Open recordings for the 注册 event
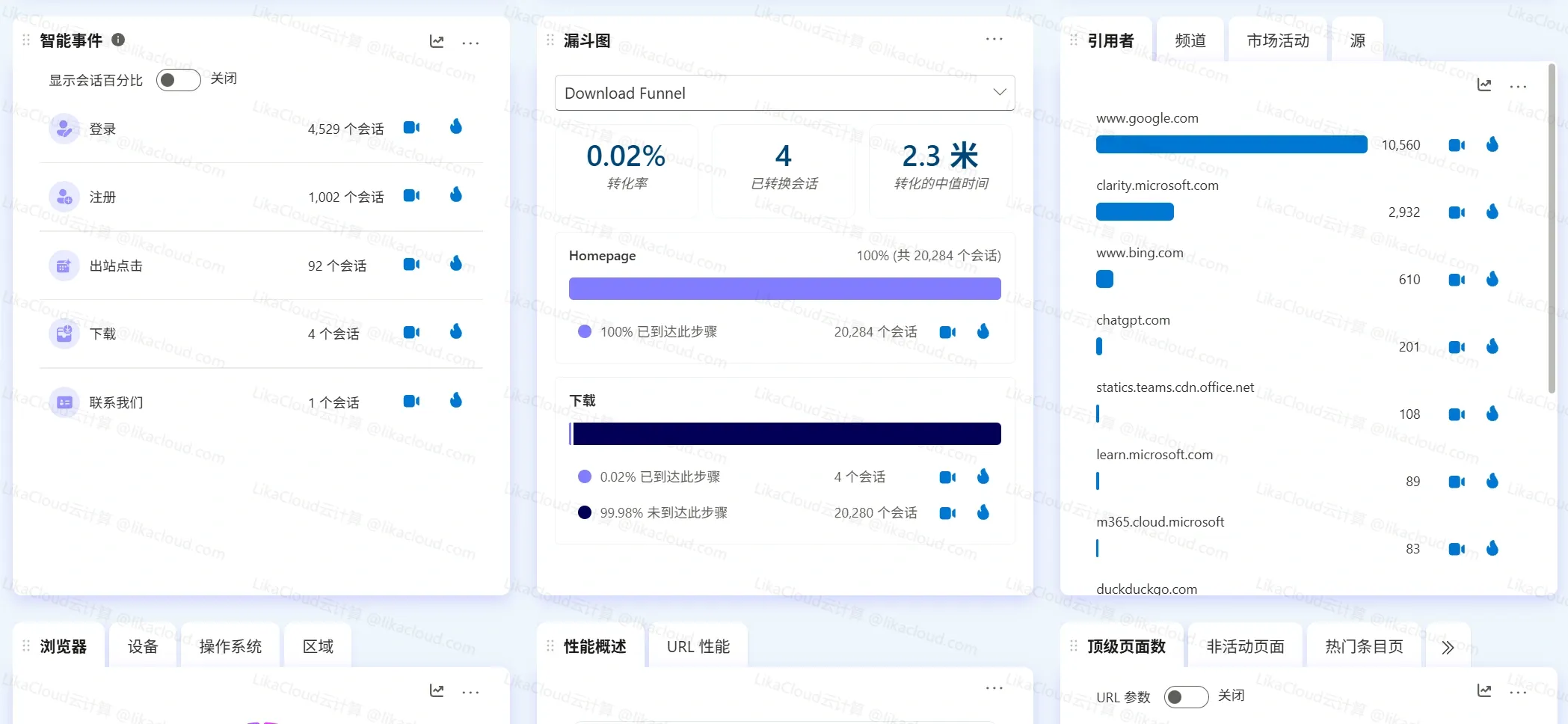This screenshot has height=724, width=1568. click(x=411, y=195)
